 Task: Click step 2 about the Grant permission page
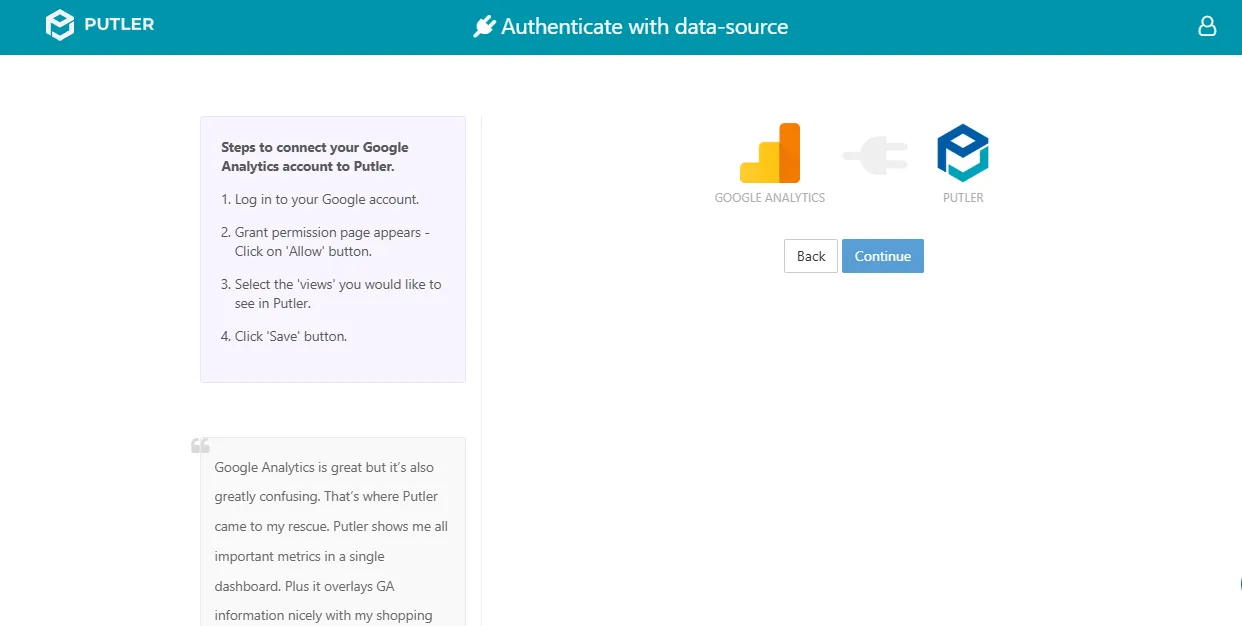pos(326,242)
